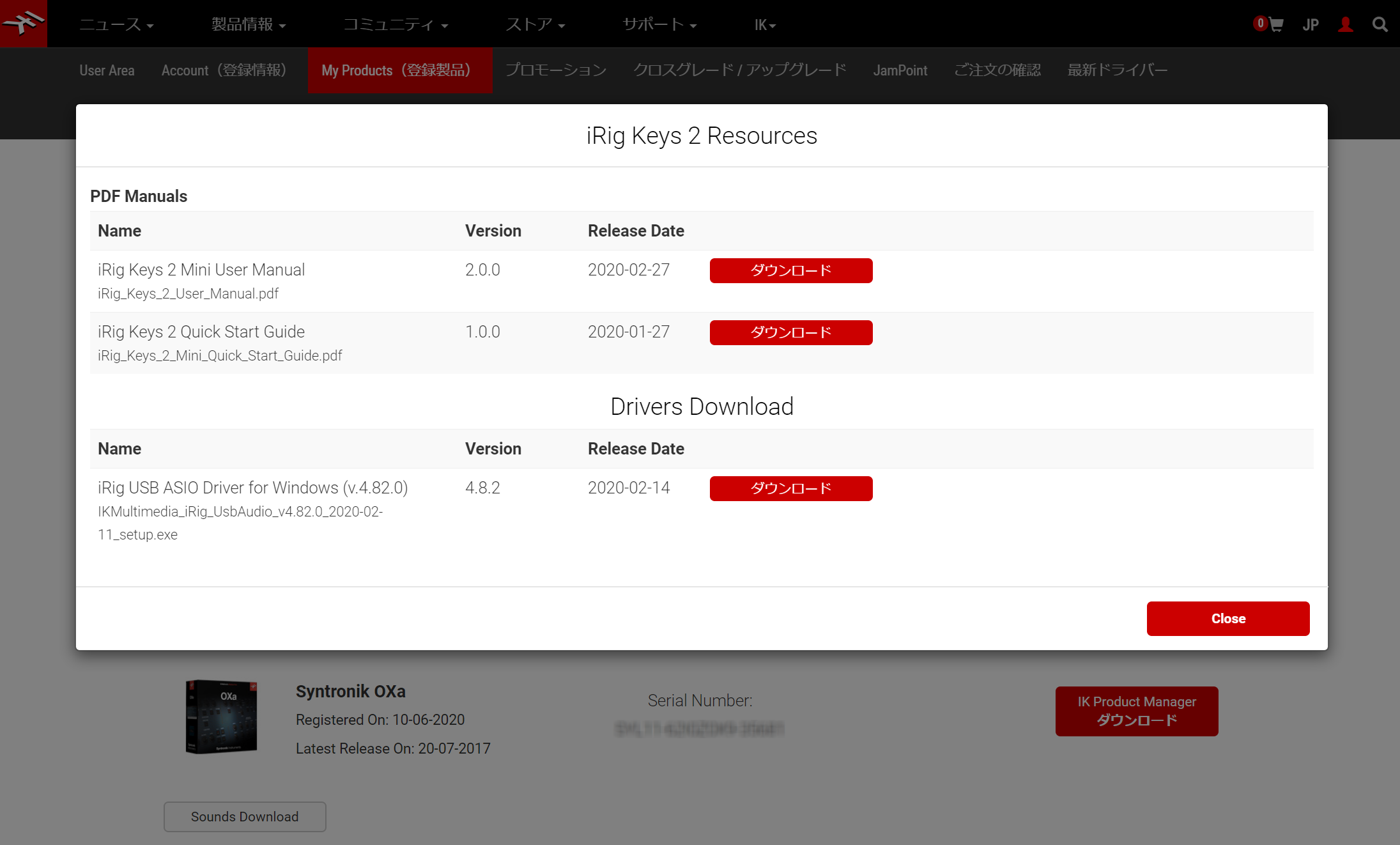
Task: Open the ご注文の確認 tab
Action: (997, 70)
